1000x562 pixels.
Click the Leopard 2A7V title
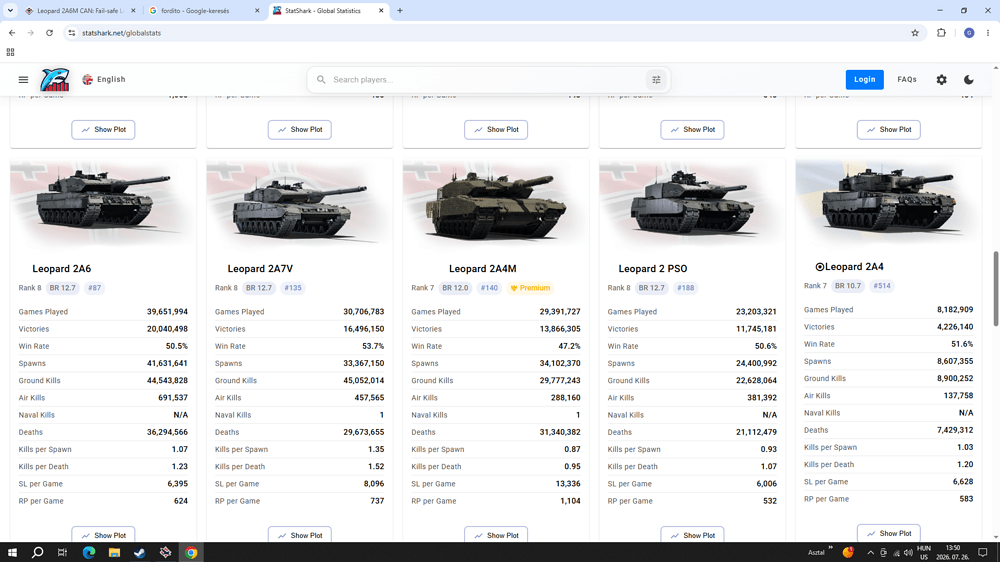tap(260, 269)
